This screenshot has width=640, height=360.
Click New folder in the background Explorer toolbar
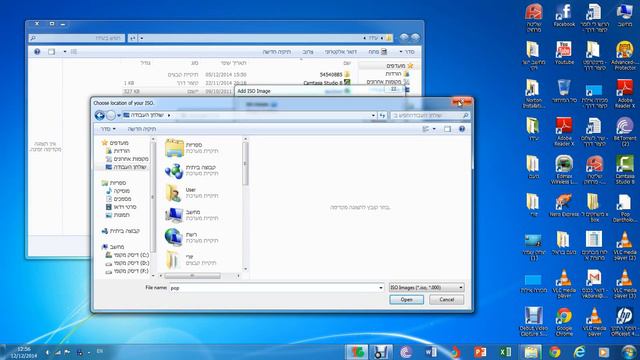[x=277, y=52]
